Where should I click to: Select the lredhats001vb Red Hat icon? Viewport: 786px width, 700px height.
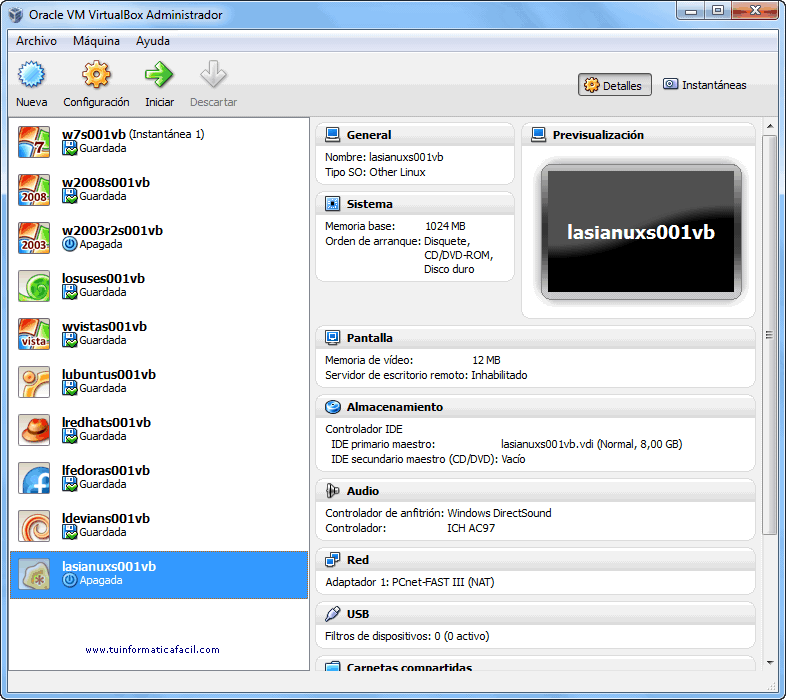pos(34,430)
